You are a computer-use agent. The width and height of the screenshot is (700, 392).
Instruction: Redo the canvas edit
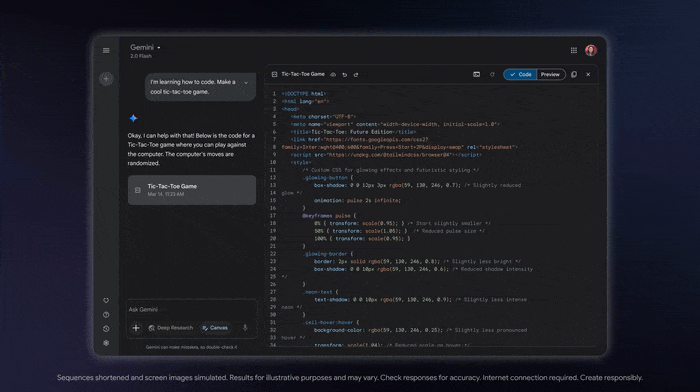(x=356, y=75)
